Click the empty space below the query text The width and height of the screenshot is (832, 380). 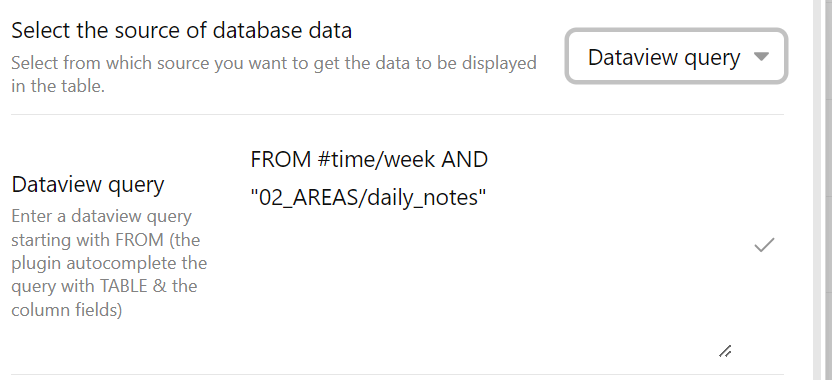tap(478, 281)
